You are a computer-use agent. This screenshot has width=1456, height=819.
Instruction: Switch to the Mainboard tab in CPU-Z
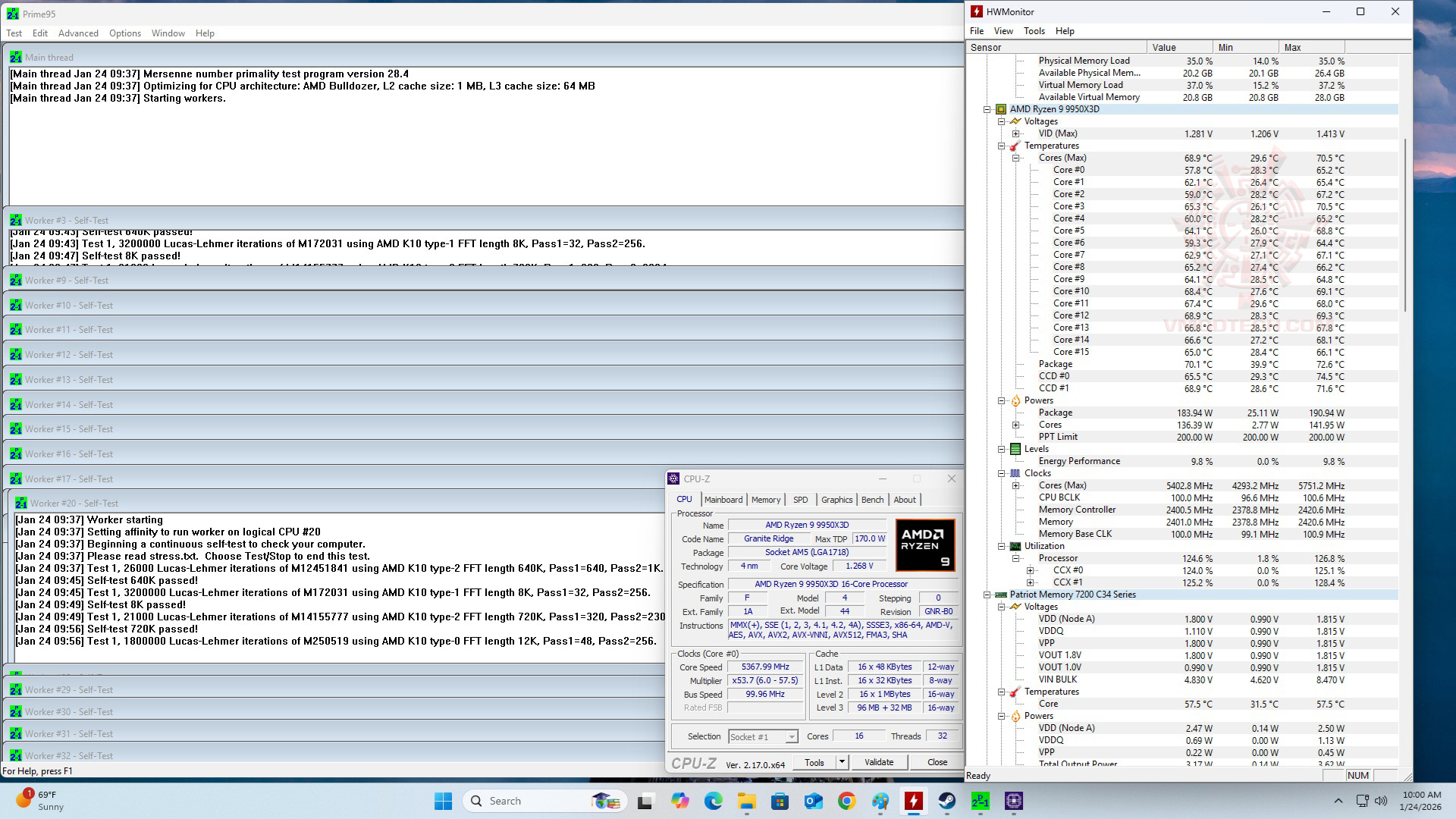coord(723,500)
